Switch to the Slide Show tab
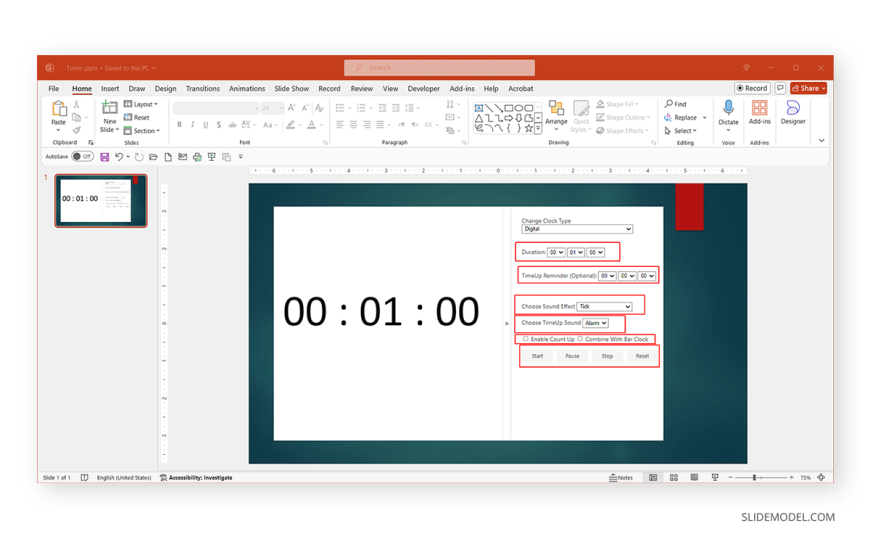 (291, 89)
